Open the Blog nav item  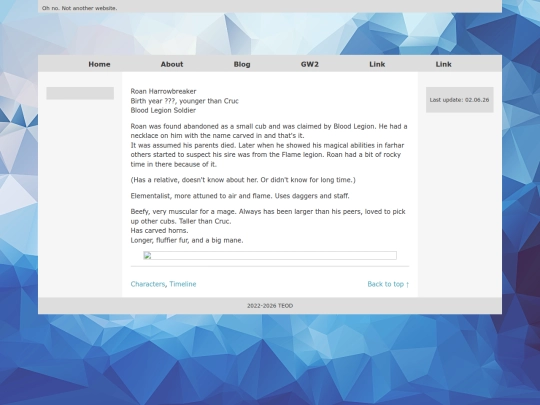[x=242, y=64]
